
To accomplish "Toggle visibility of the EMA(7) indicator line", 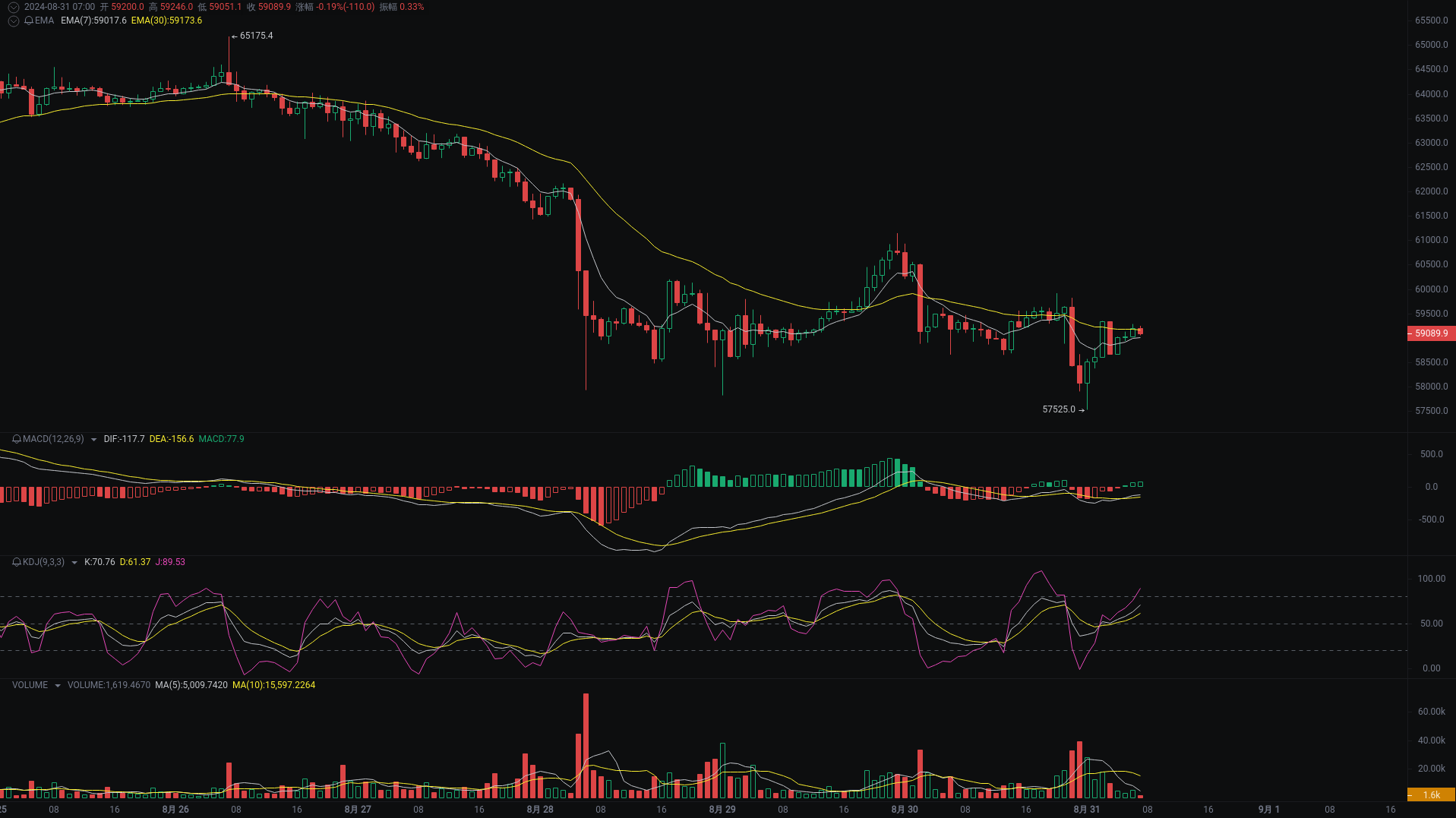I will pos(95,21).
